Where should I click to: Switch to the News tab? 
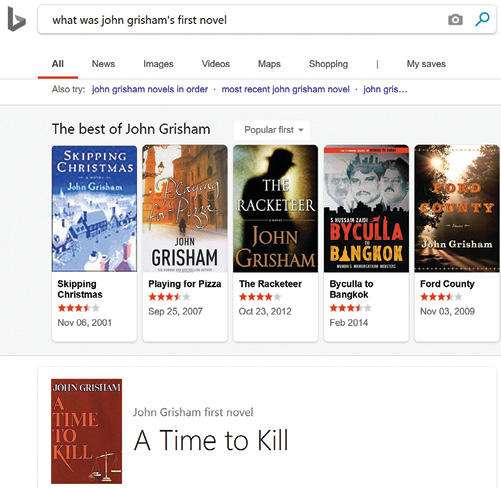click(103, 64)
